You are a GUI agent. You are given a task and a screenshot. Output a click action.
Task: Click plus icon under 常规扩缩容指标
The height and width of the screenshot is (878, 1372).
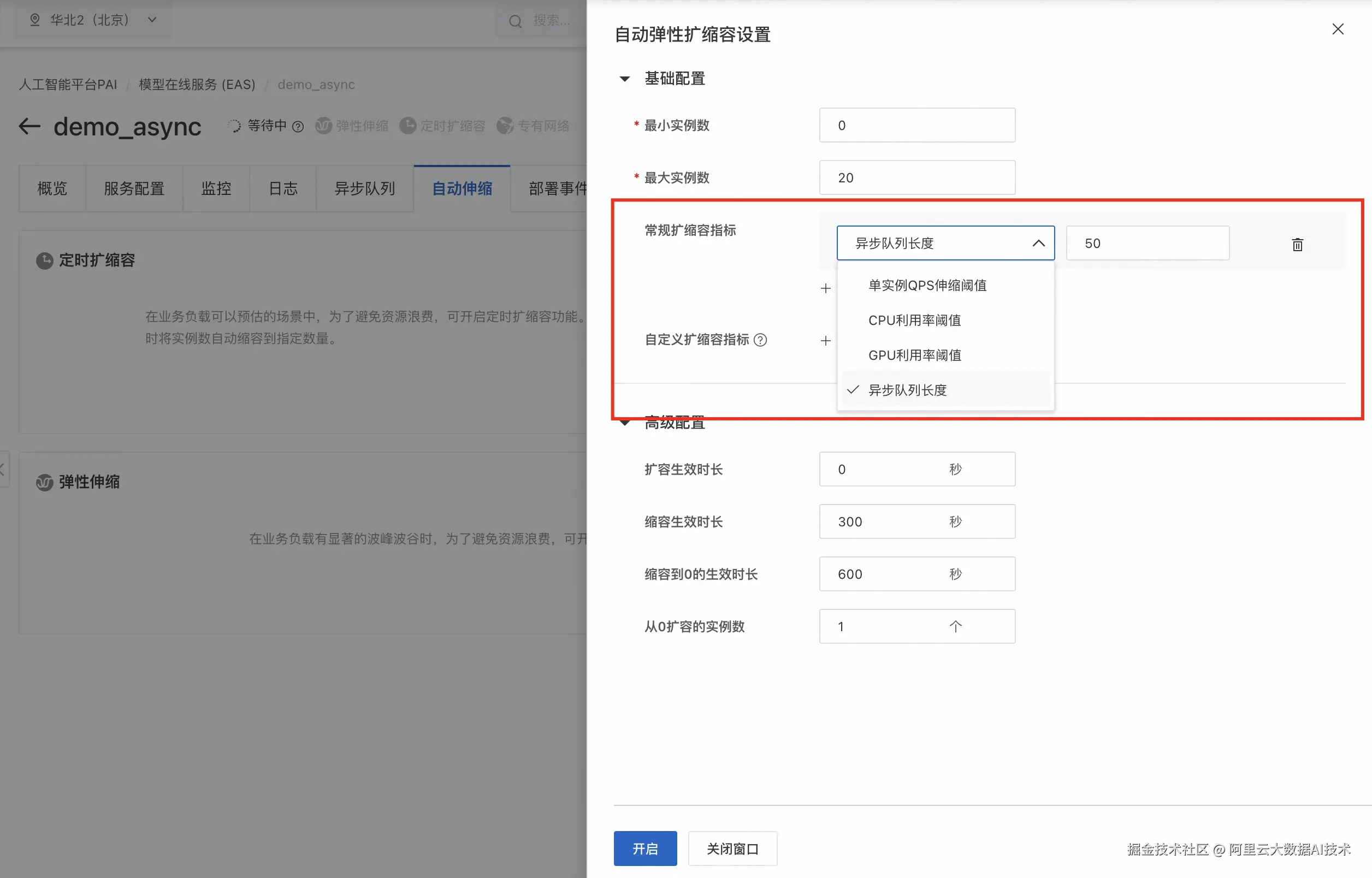[825, 288]
